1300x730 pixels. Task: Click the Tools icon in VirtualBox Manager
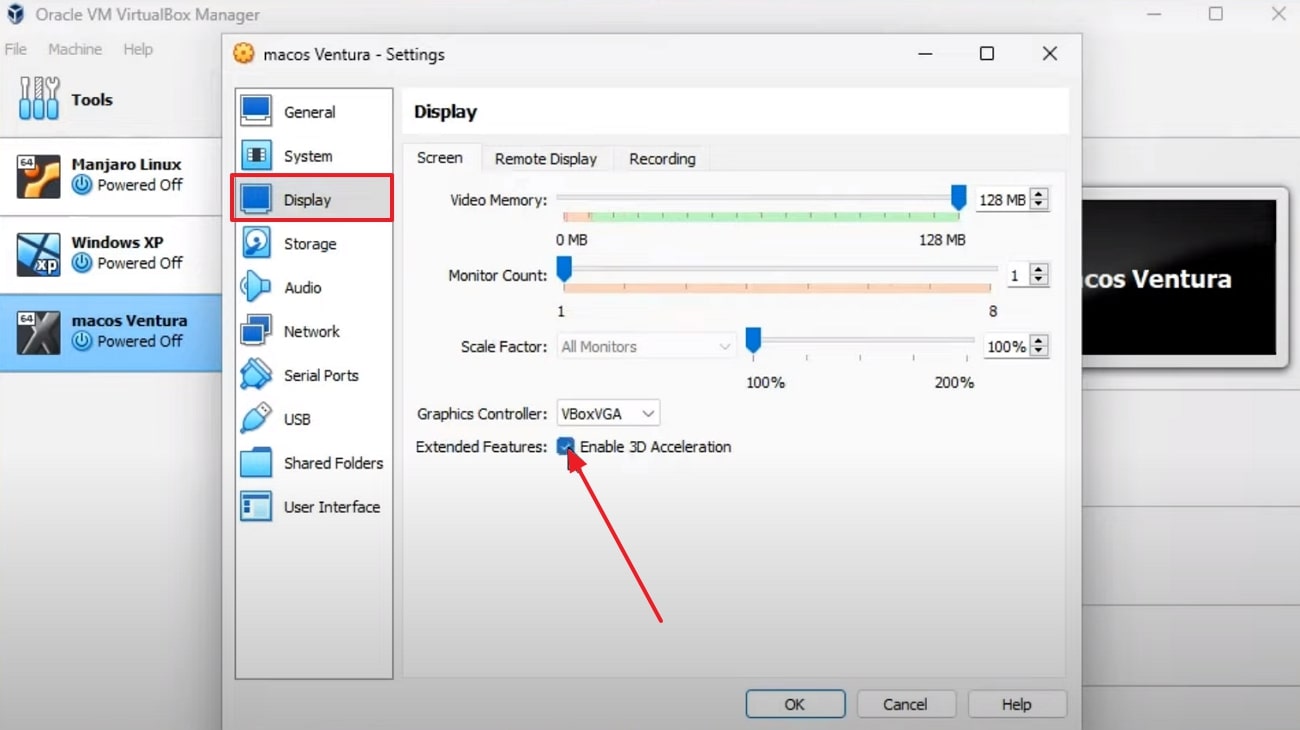coord(39,99)
